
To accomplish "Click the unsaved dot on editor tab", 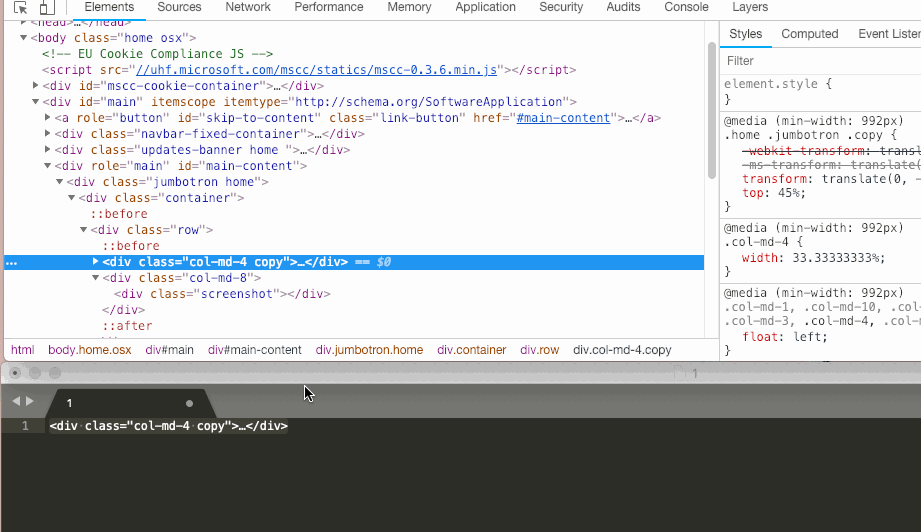I will pos(189,403).
